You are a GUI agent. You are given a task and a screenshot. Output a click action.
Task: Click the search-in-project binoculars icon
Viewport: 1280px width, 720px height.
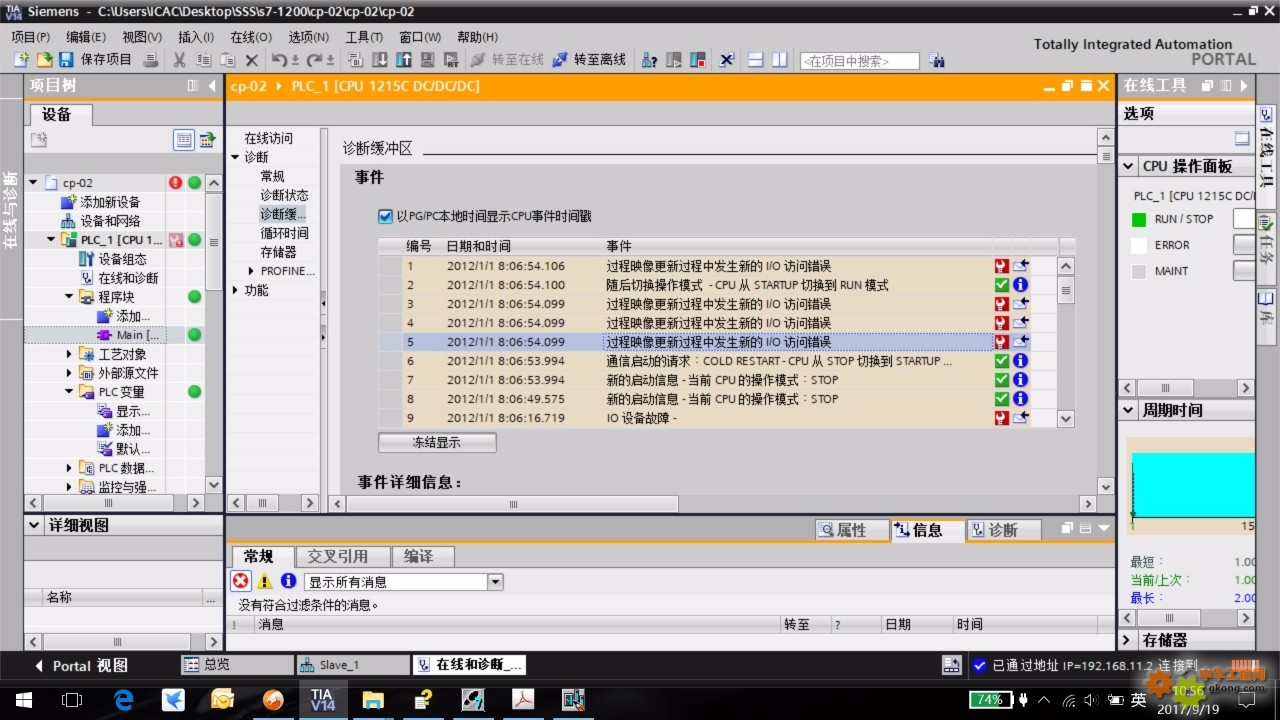pos(936,61)
